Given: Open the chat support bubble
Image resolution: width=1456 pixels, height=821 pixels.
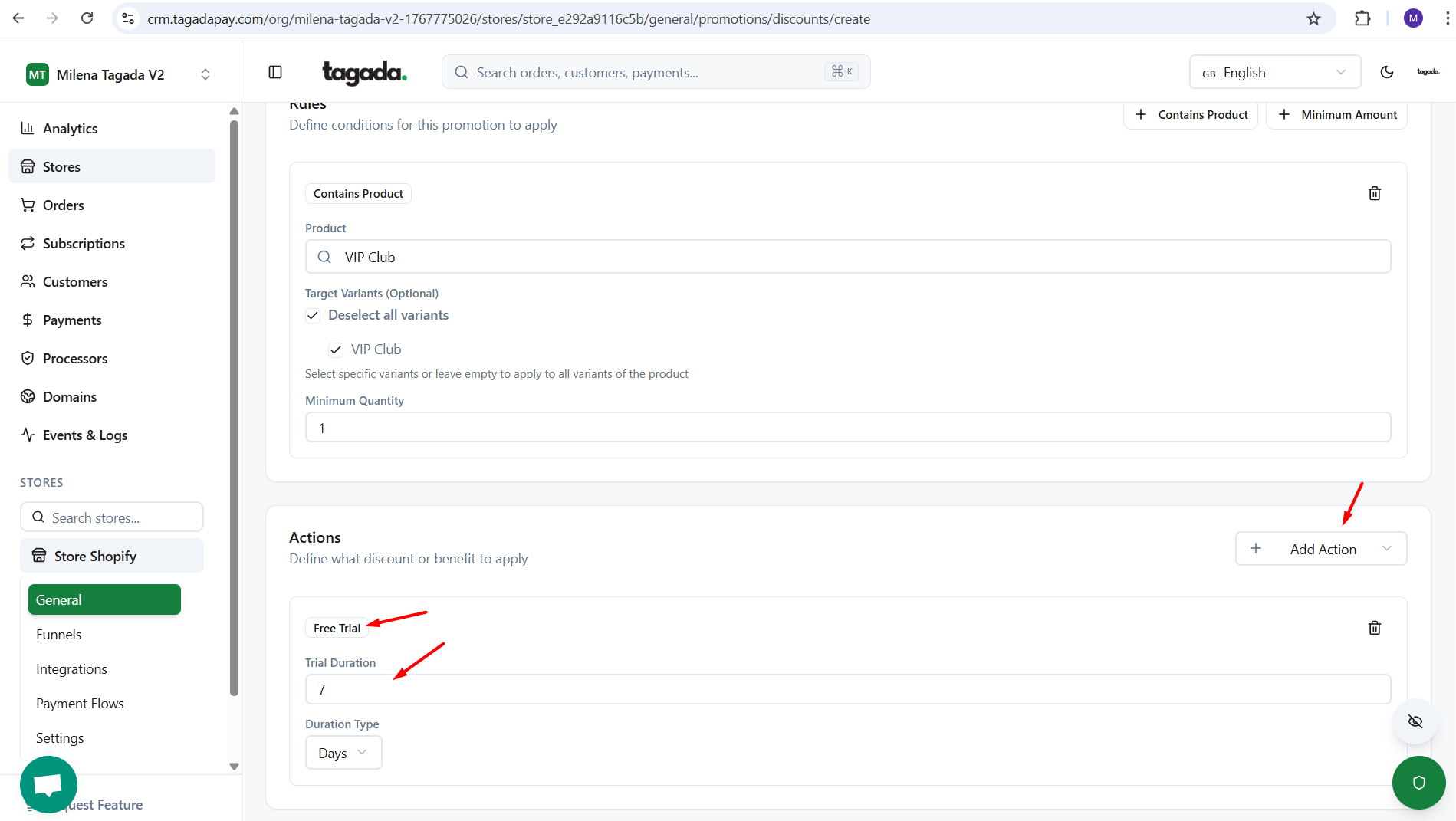Looking at the screenshot, I should [x=48, y=784].
